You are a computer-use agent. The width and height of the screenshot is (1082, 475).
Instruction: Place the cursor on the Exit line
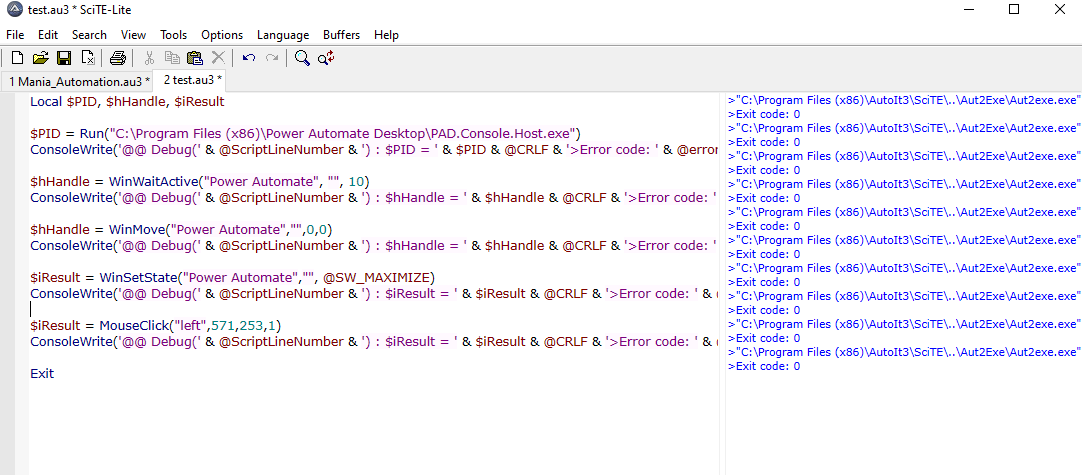pyautogui.click(x=42, y=374)
